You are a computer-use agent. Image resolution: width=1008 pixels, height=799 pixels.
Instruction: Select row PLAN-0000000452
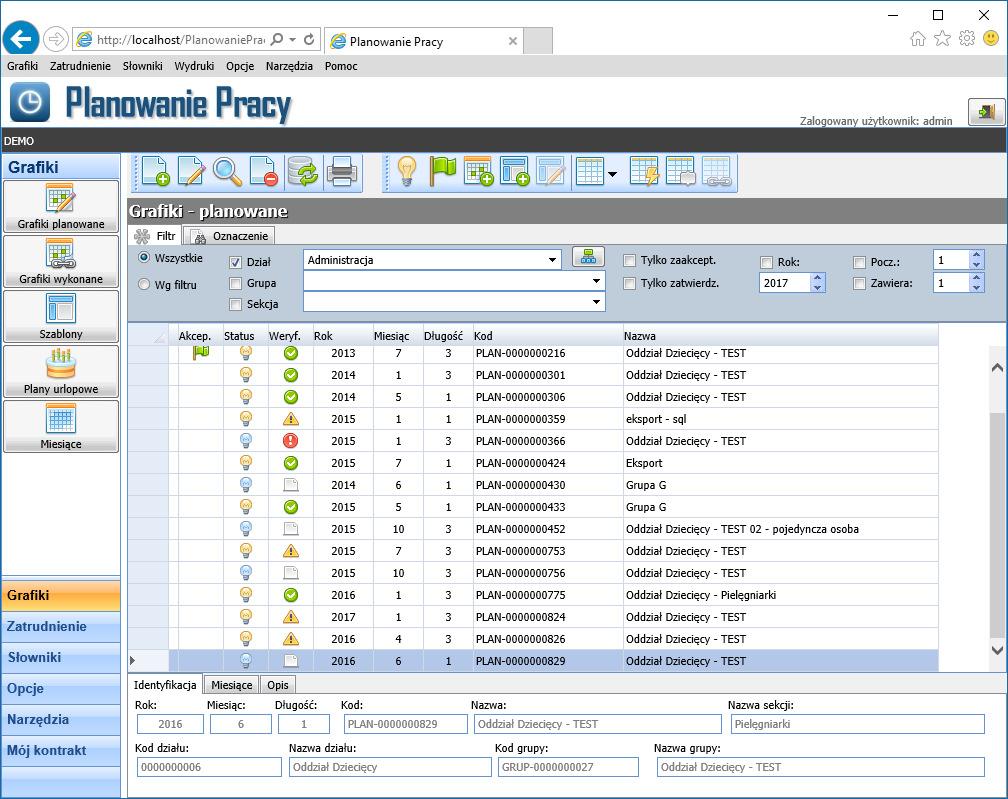click(x=534, y=529)
